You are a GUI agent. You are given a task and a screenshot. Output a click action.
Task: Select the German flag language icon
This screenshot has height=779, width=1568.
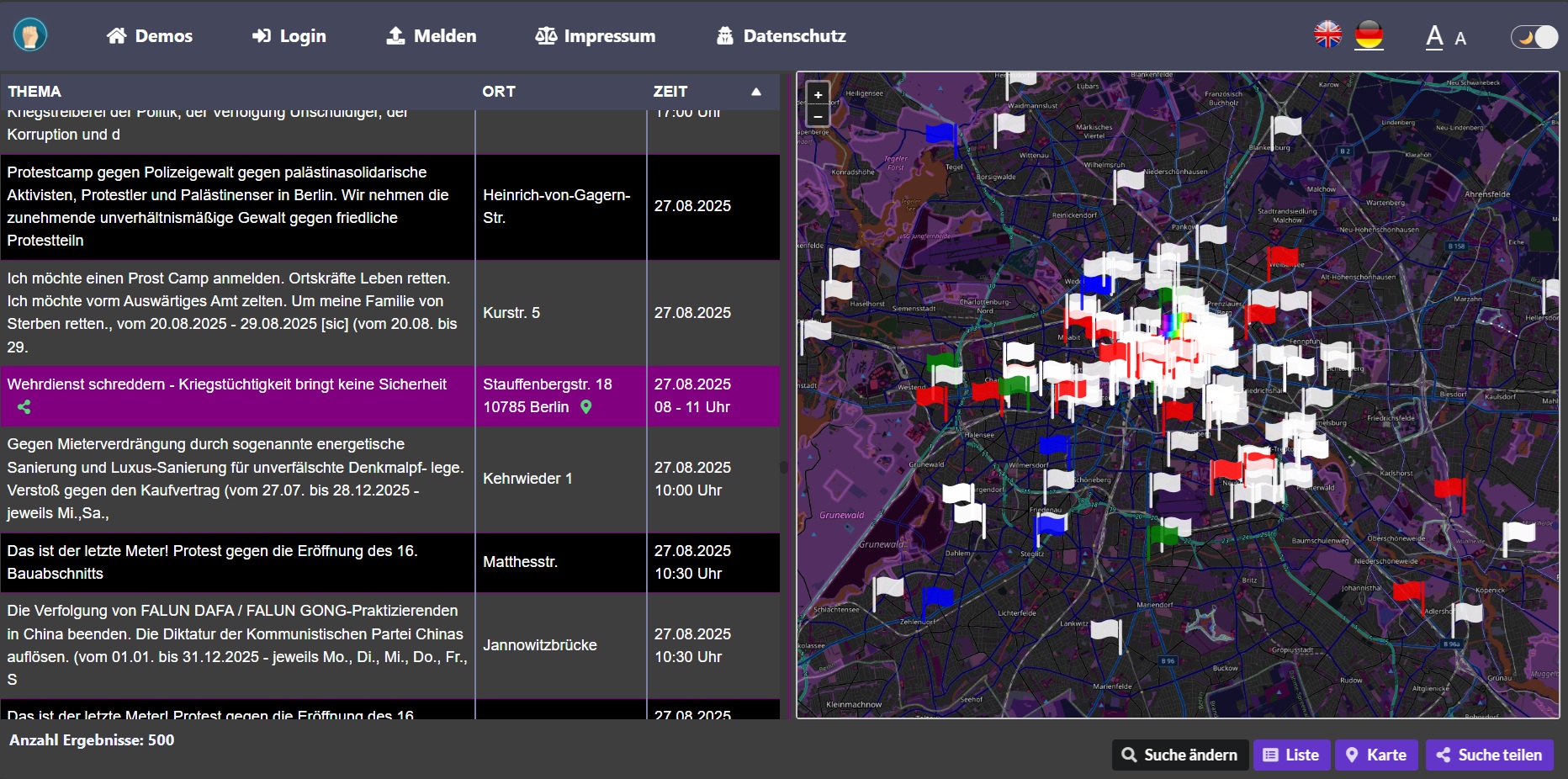click(x=1369, y=35)
